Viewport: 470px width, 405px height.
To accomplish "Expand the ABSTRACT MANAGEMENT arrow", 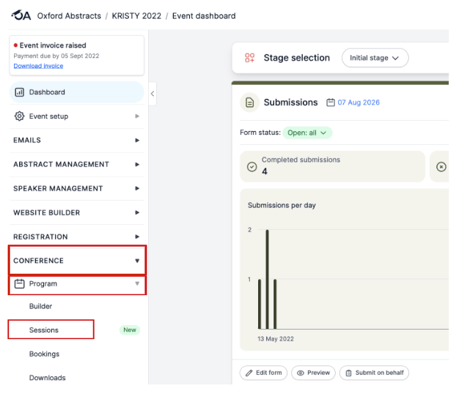I will click(x=137, y=164).
